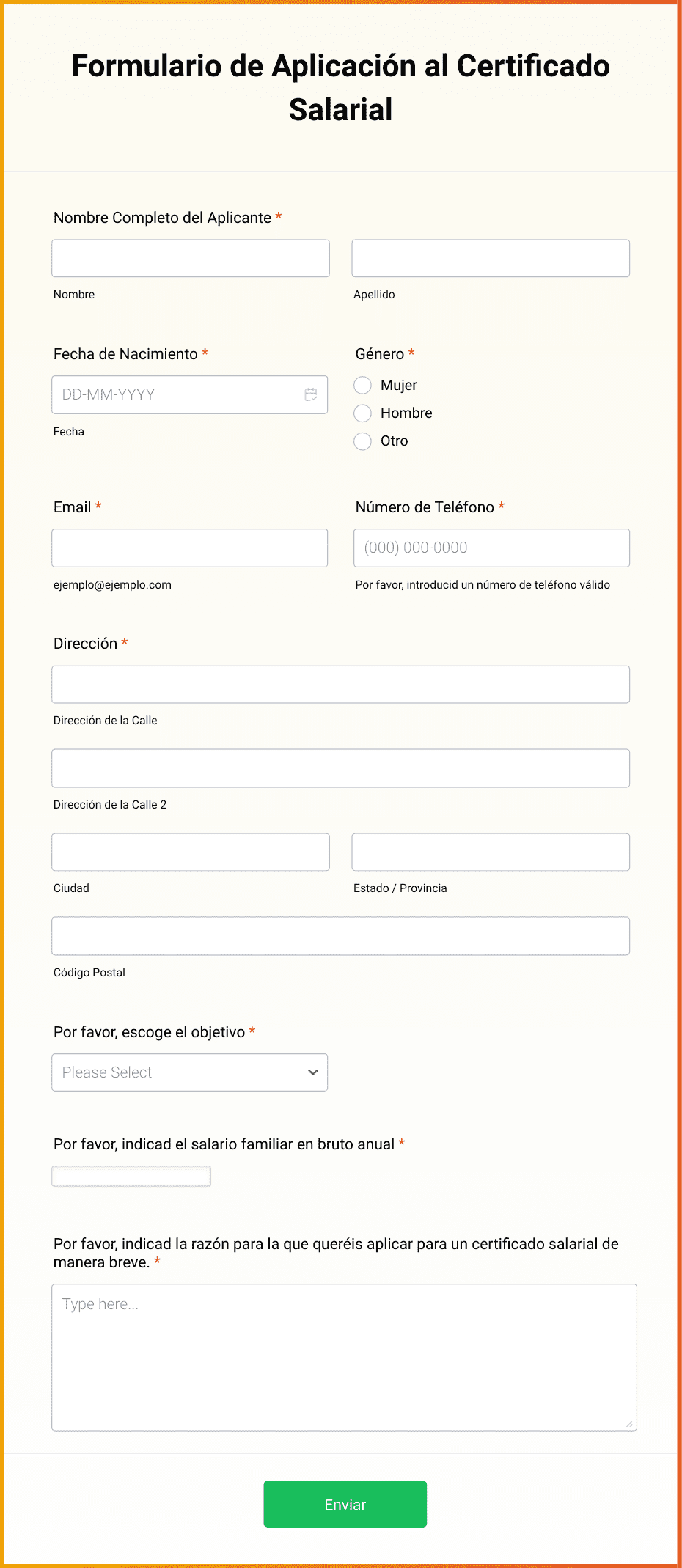The width and height of the screenshot is (682, 1568).
Task: Select the Otro gender option
Action: [362, 441]
